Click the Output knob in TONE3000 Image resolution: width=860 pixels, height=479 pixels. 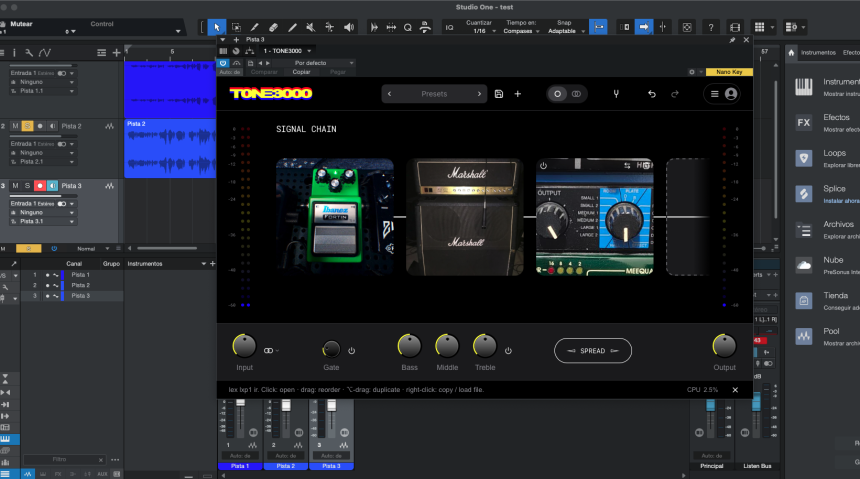(724, 346)
